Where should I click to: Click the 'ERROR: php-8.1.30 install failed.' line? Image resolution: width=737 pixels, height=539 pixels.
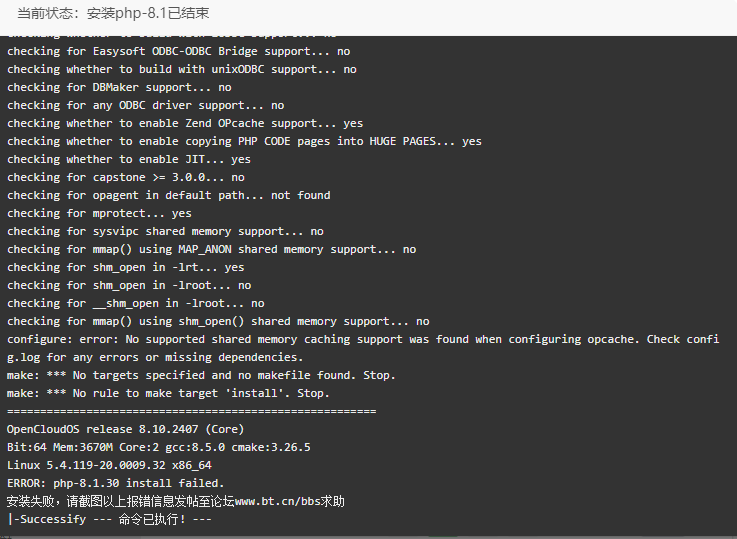point(116,483)
